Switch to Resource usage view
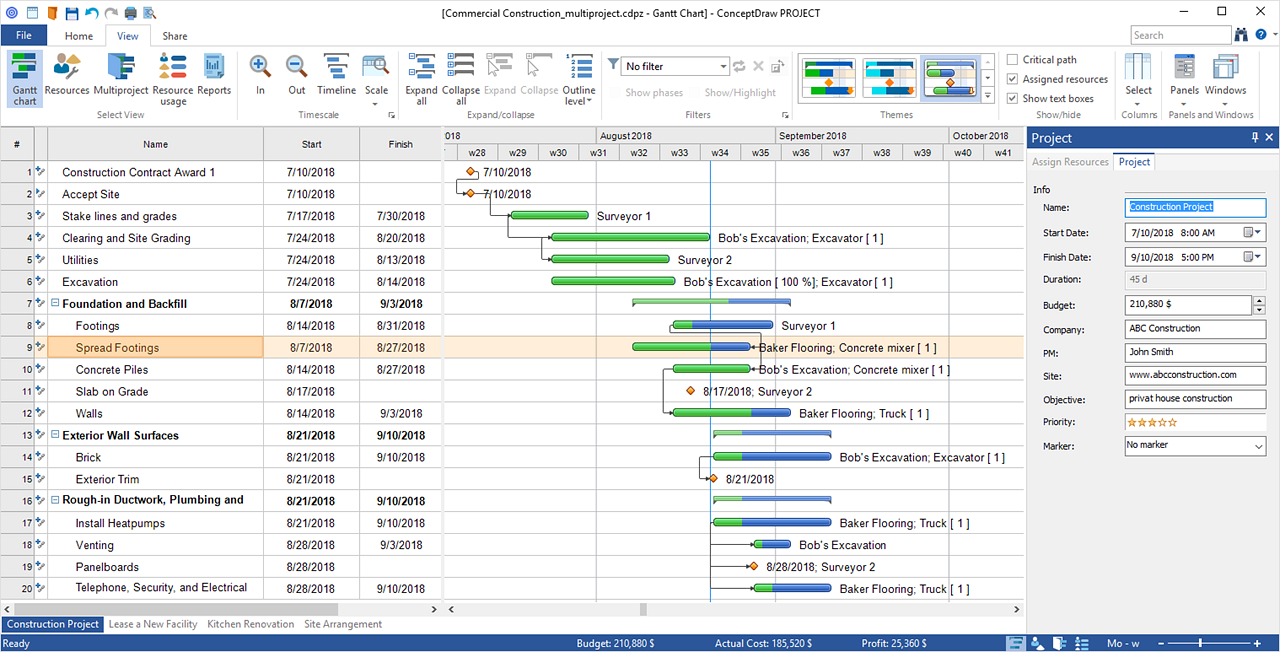The height and width of the screenshot is (652, 1280). 173,79
